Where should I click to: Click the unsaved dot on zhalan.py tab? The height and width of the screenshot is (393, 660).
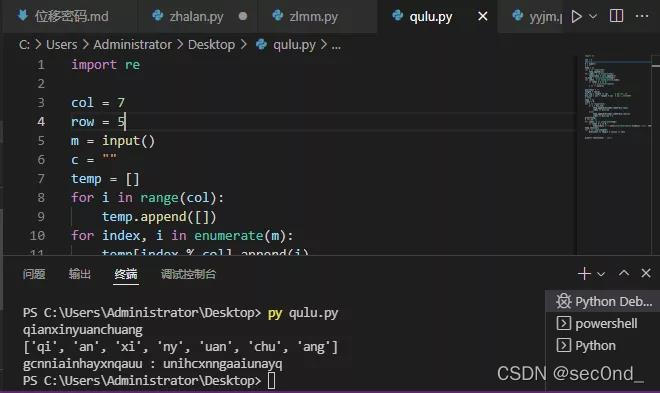[243, 16]
